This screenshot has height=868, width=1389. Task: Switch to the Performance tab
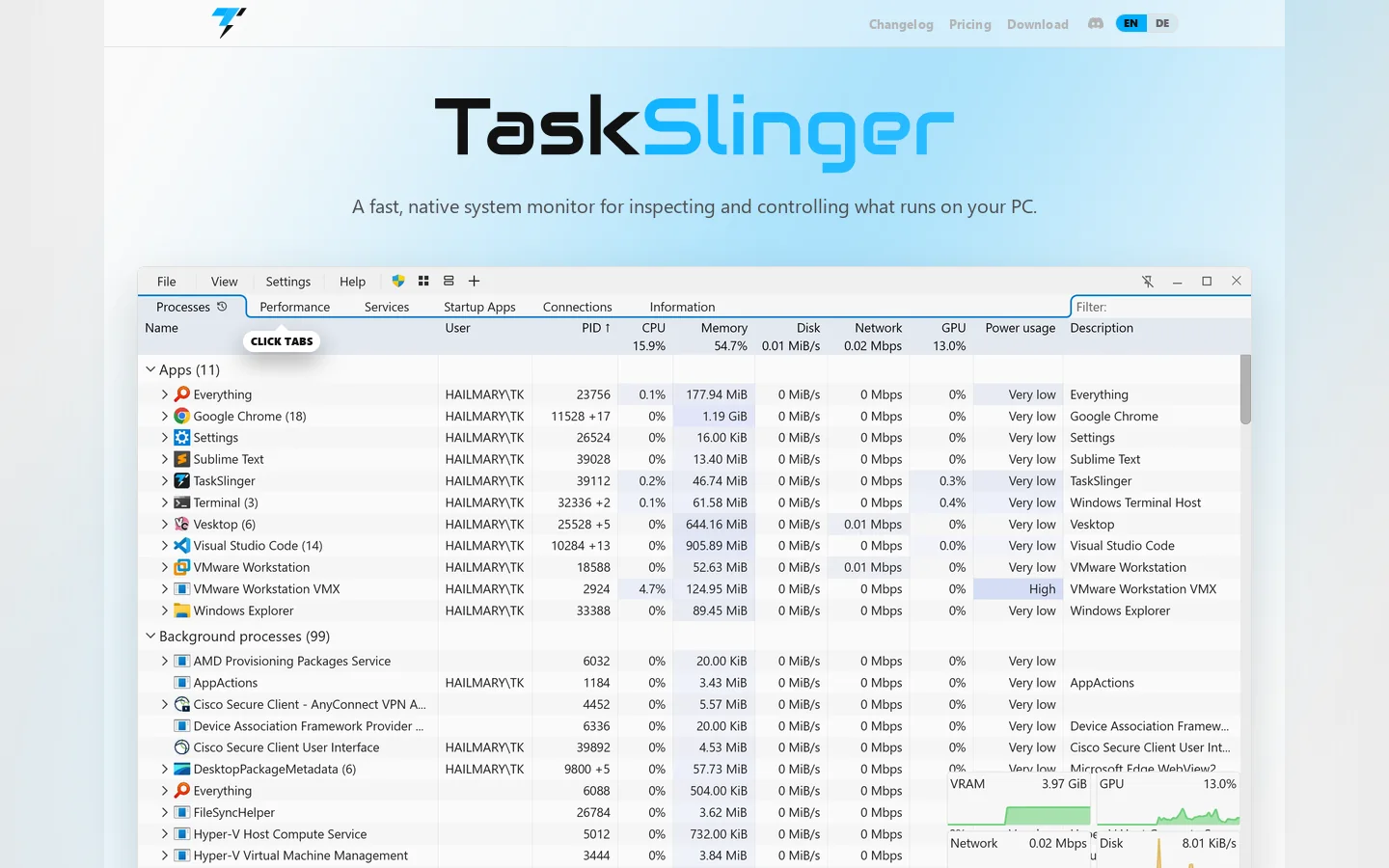click(x=295, y=307)
